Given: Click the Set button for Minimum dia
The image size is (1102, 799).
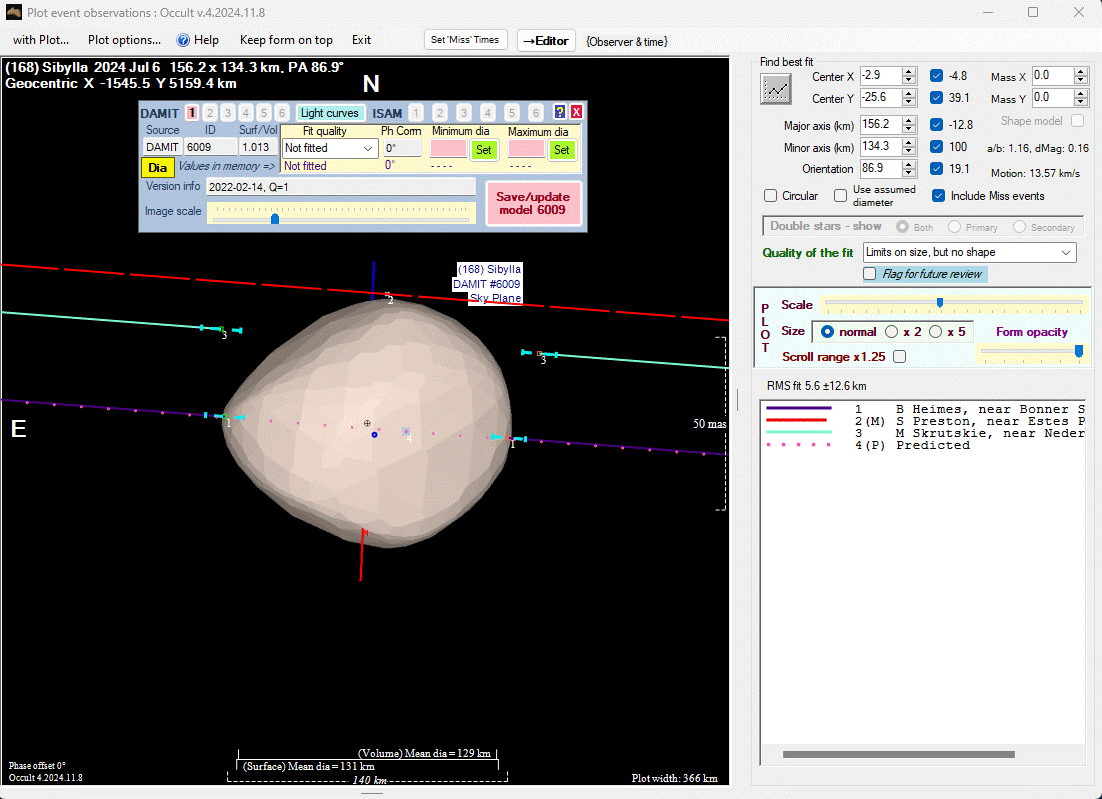Looking at the screenshot, I should (483, 149).
